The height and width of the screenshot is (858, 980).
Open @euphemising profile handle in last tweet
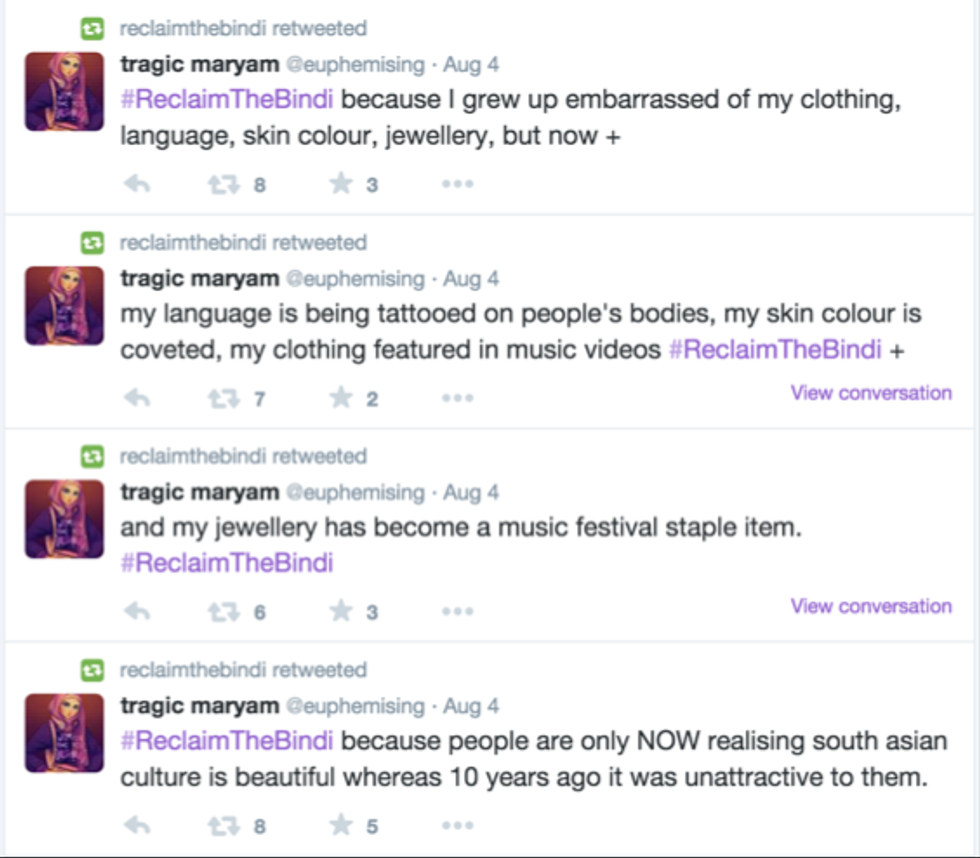coord(355,707)
